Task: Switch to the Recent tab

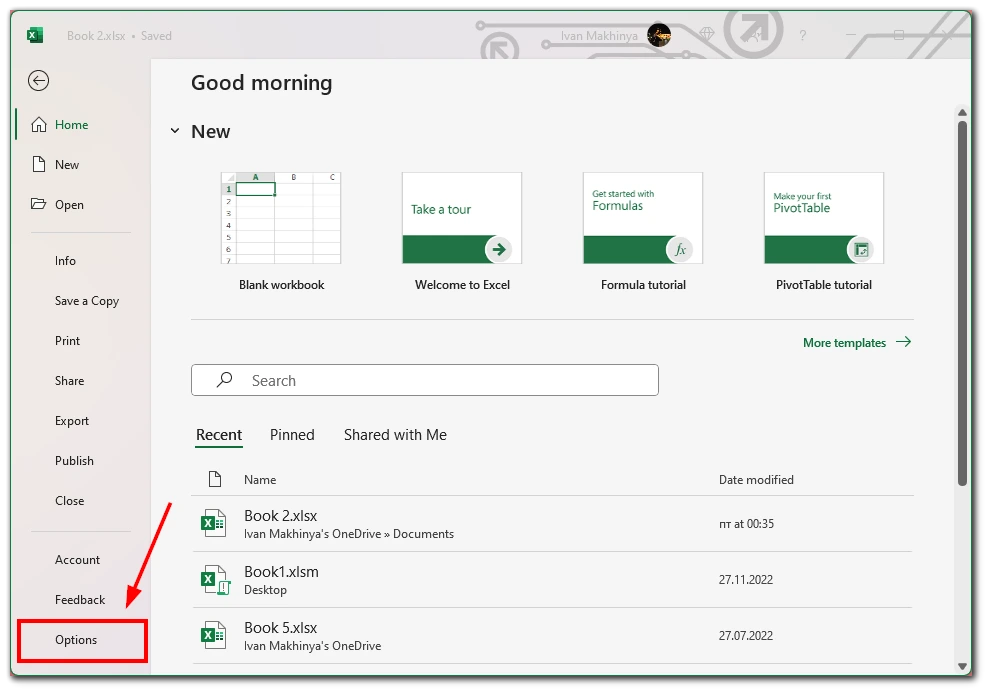Action: 218,435
